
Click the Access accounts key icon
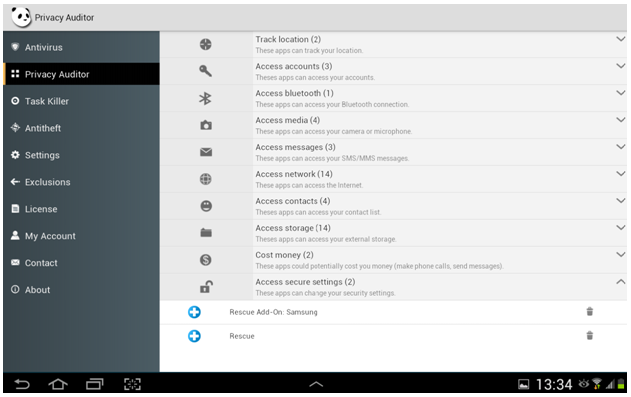pos(206,71)
